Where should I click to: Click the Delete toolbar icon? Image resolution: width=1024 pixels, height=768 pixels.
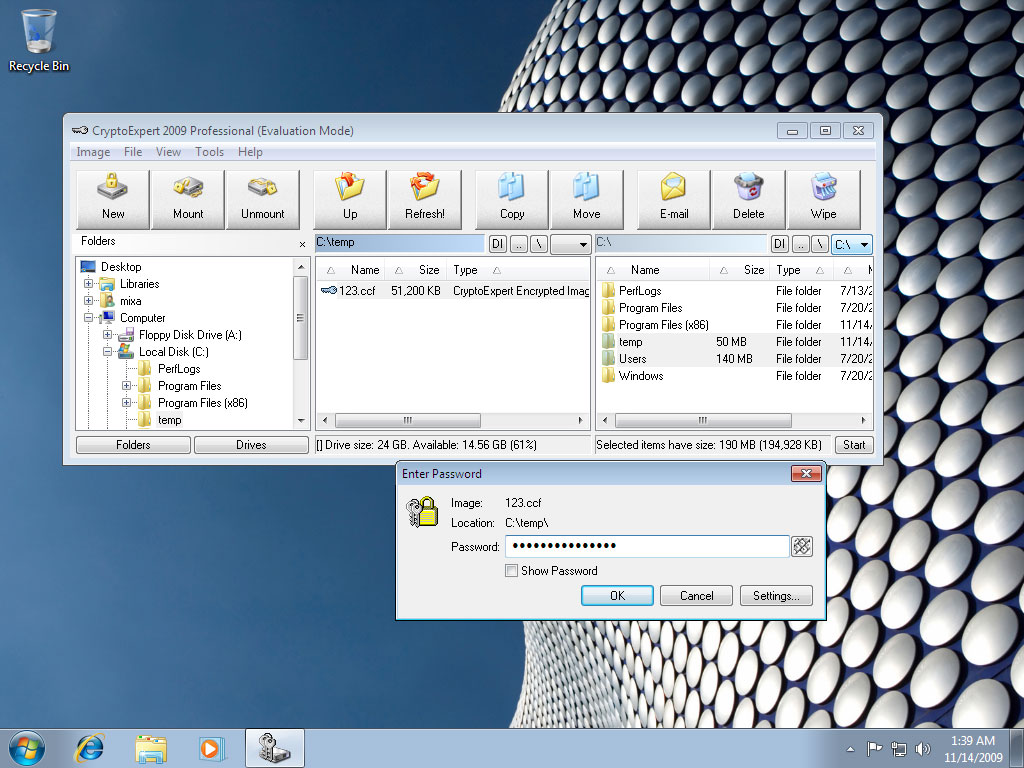coord(748,198)
